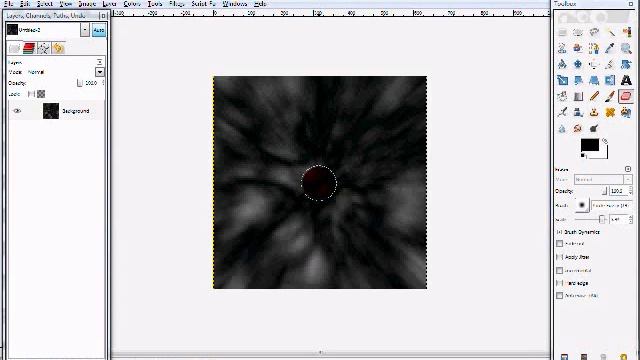Select the Text tool
This screenshot has width=640, height=360.
pos(626,80)
